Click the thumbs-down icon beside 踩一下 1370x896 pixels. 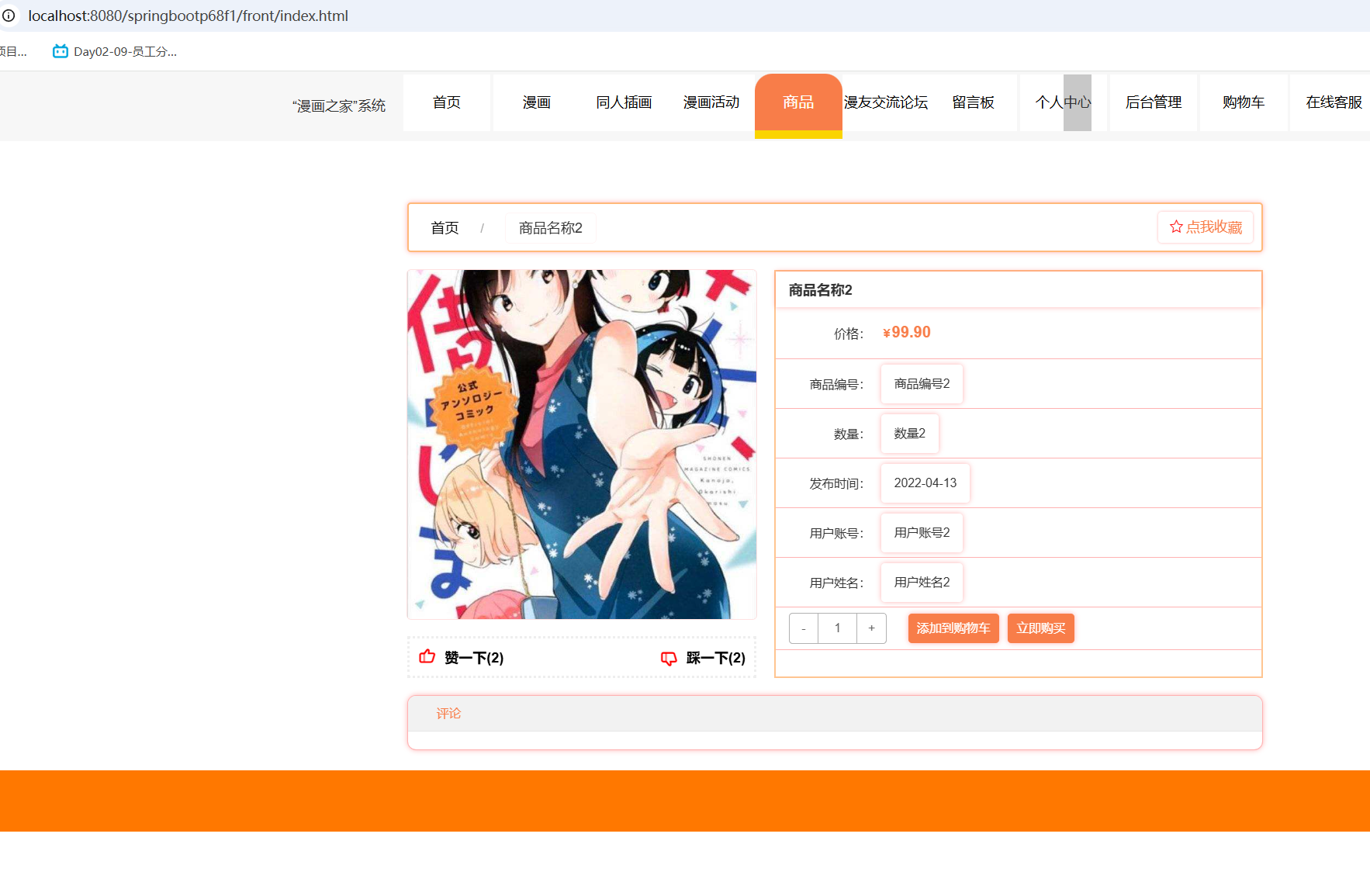tap(669, 658)
